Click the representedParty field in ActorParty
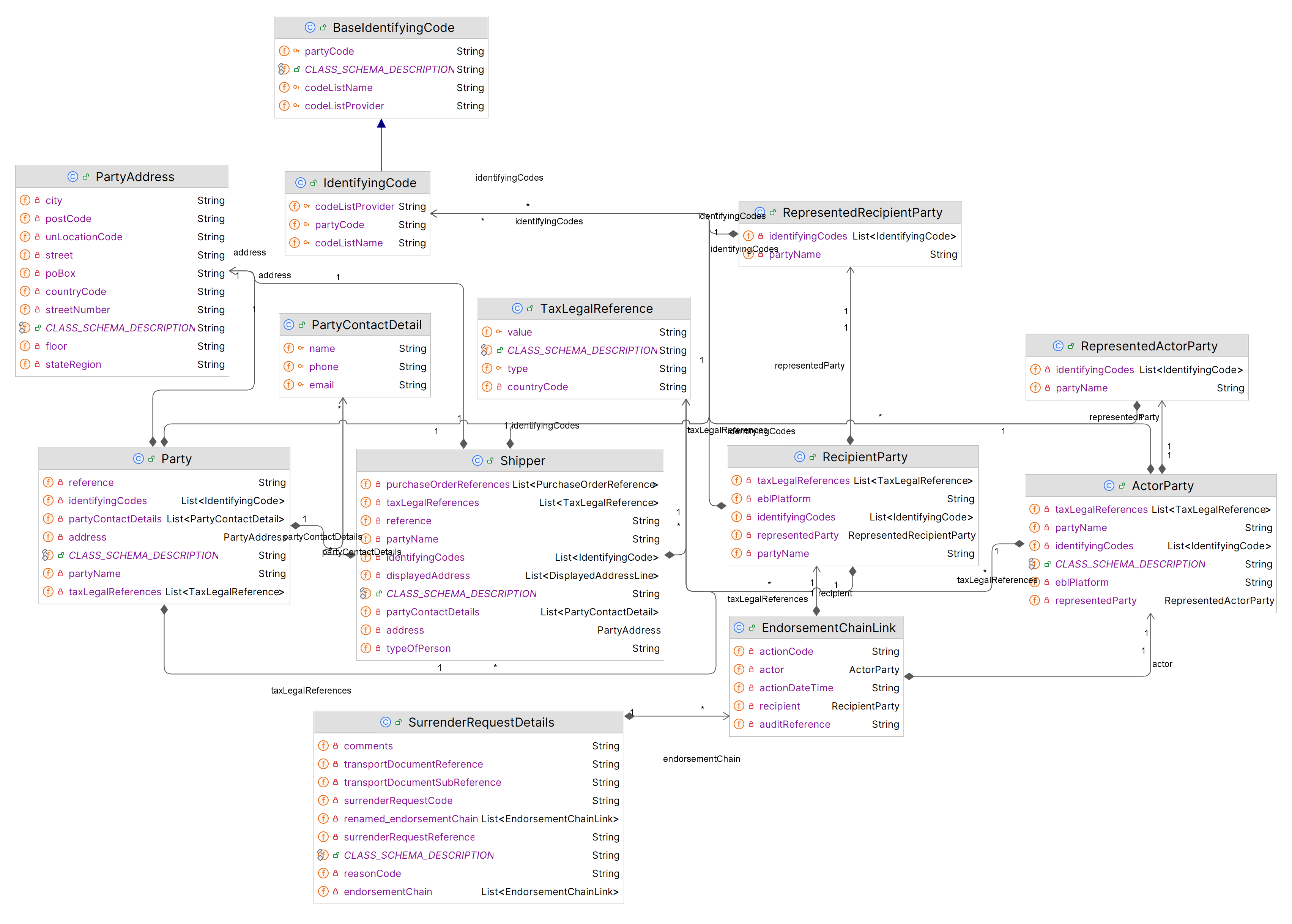 pyautogui.click(x=1151, y=600)
